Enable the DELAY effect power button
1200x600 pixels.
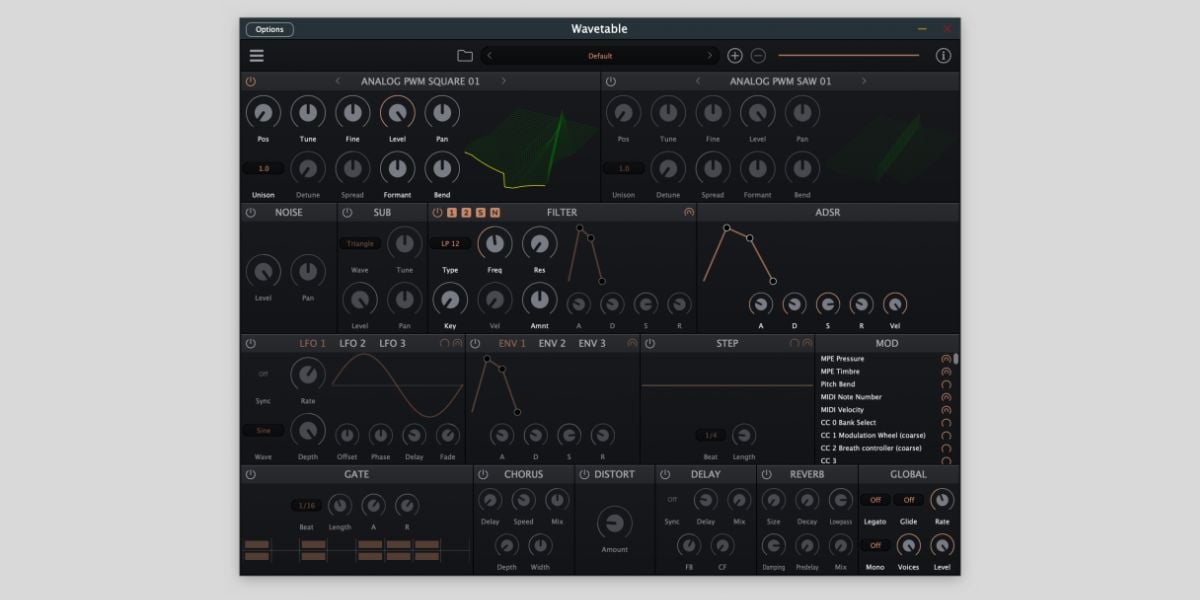click(665, 474)
